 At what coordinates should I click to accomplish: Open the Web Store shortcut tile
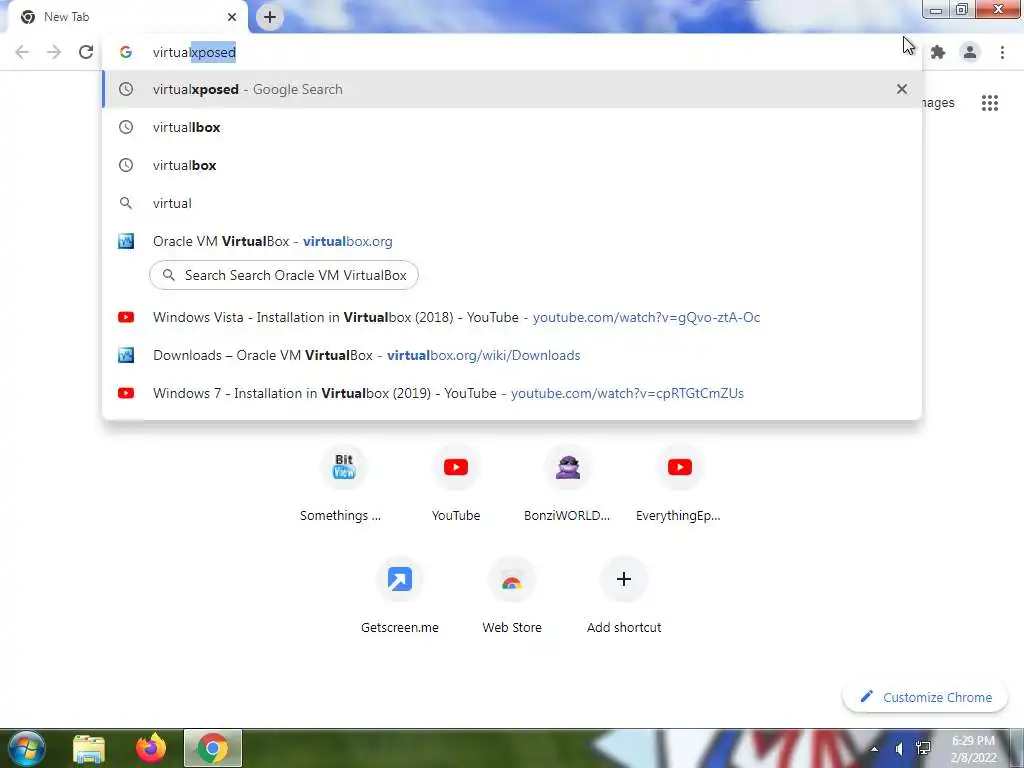pos(512,596)
